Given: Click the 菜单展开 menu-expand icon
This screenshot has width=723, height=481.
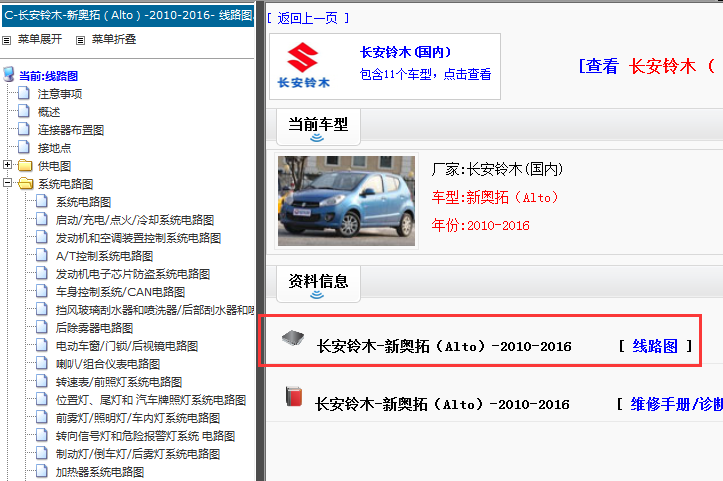Looking at the screenshot, I should 6,41.
